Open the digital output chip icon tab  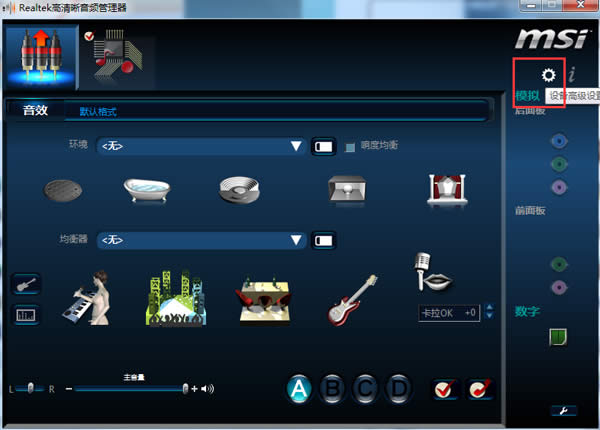click(x=118, y=57)
